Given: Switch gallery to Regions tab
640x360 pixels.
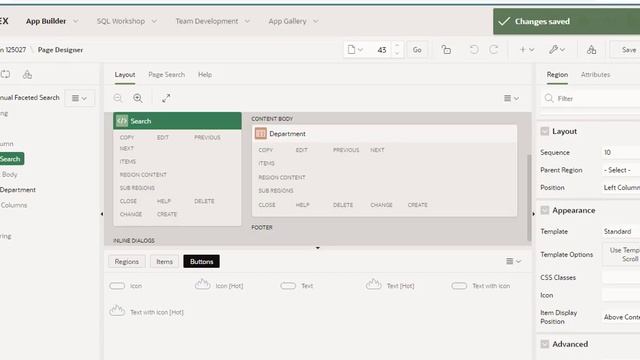Looking at the screenshot, I should pos(127,262).
